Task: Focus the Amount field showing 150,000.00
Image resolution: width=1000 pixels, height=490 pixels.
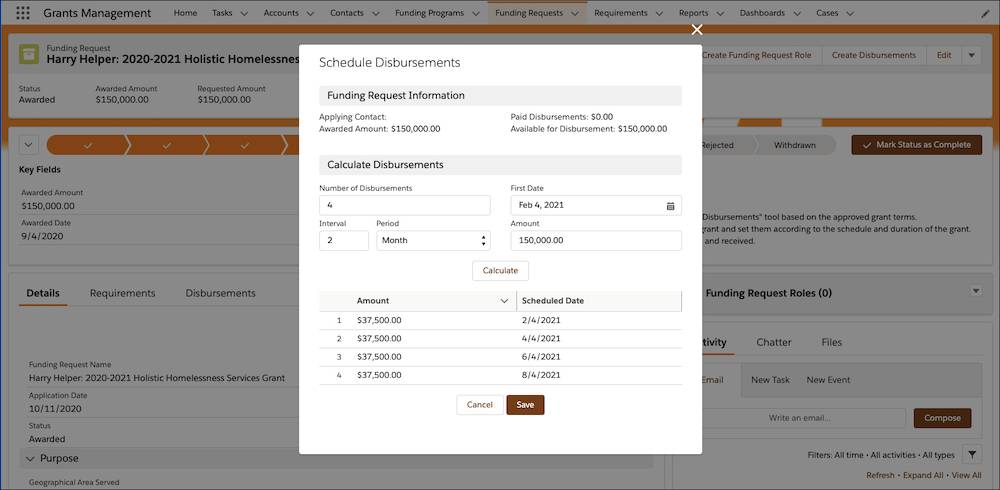Action: (596, 241)
